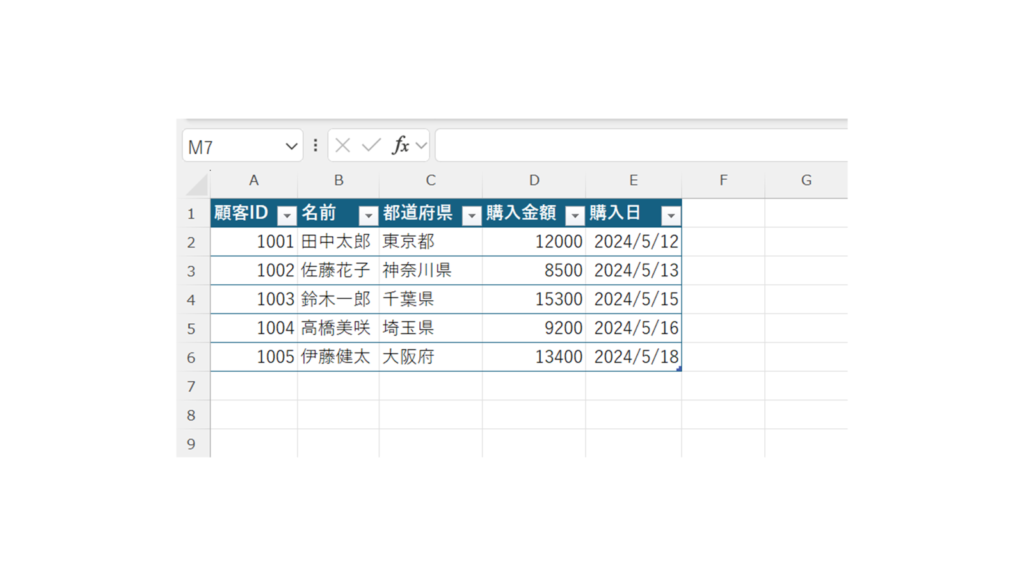The width and height of the screenshot is (1024, 576).
Task: Select the cell containing 田中太郎
Action: (x=338, y=242)
